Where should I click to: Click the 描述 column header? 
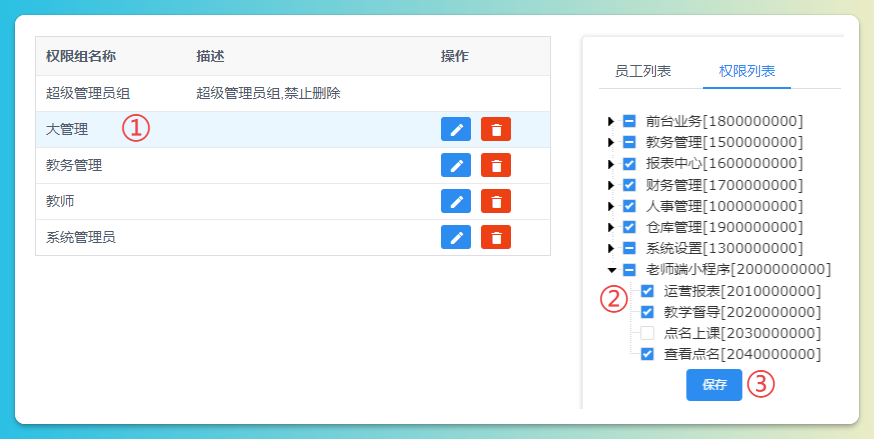click(x=210, y=56)
